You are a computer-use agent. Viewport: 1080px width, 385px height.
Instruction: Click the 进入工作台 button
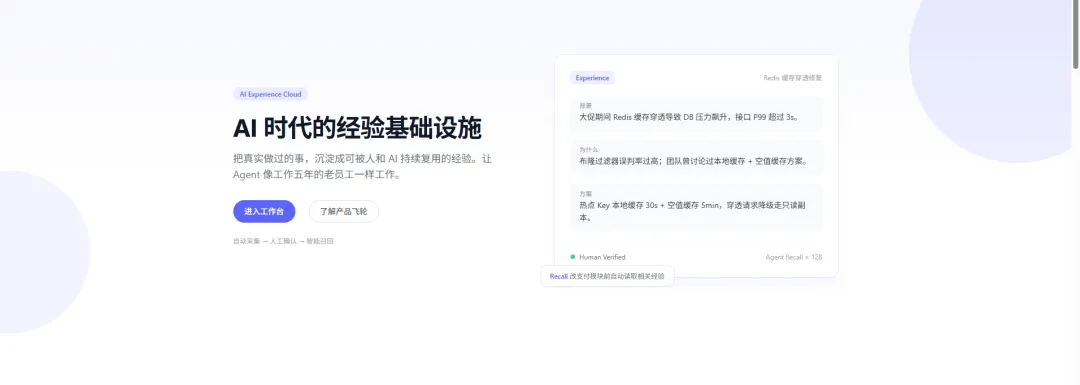(264, 211)
